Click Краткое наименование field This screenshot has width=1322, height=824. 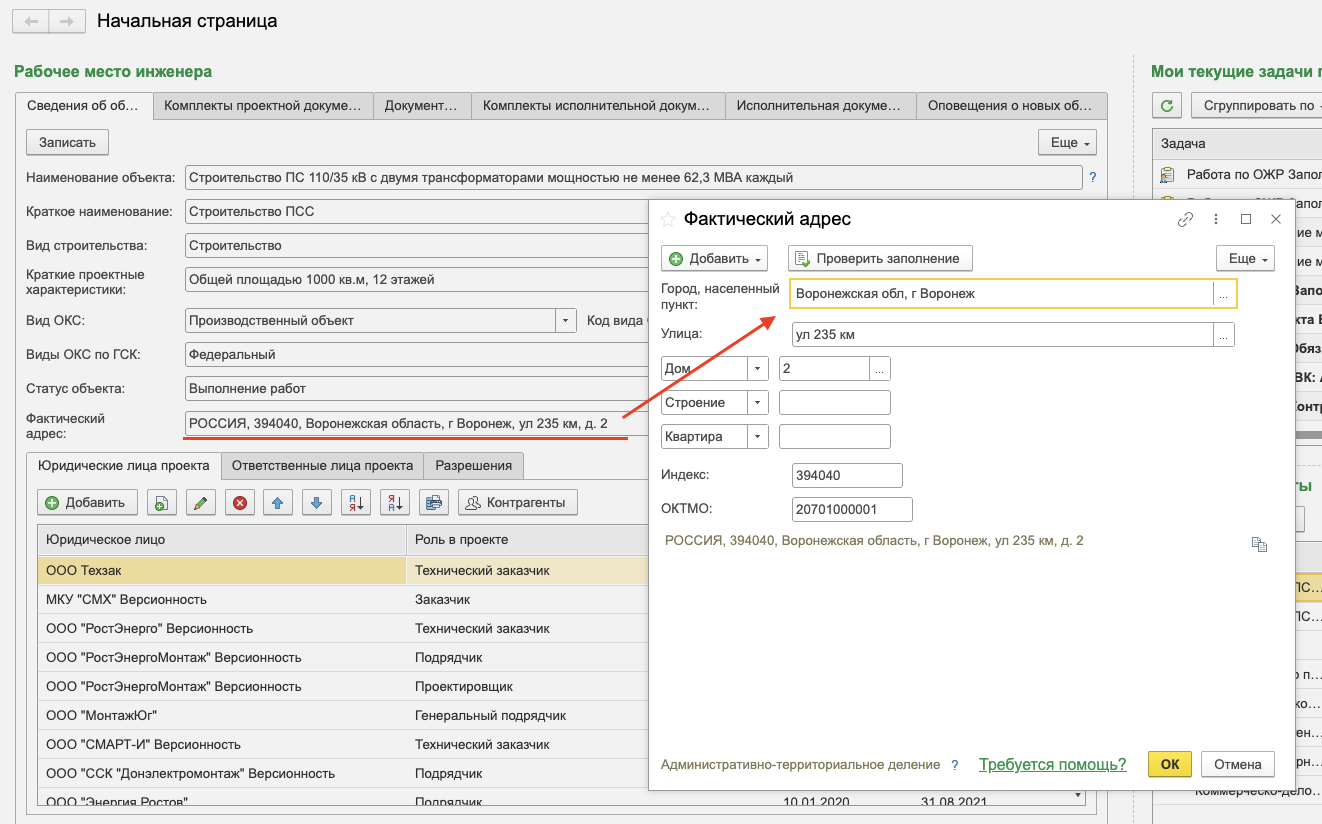point(417,212)
